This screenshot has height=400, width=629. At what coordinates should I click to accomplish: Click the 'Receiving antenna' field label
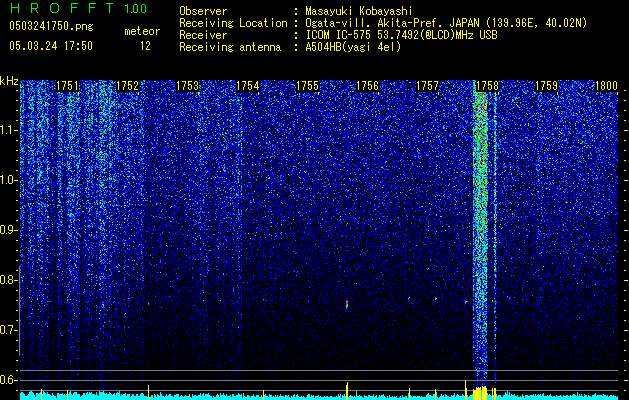pyautogui.click(x=230, y=47)
